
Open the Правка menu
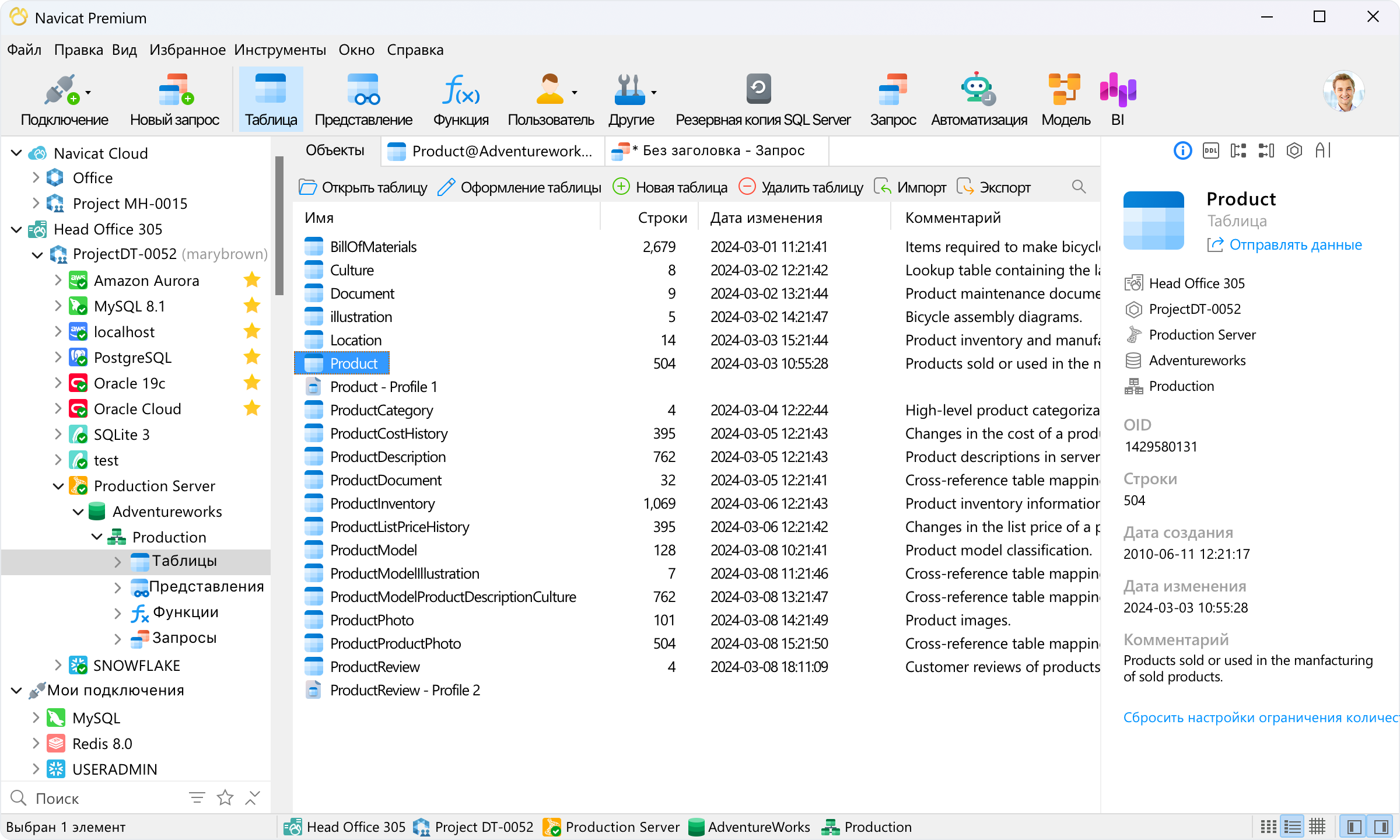(x=79, y=50)
